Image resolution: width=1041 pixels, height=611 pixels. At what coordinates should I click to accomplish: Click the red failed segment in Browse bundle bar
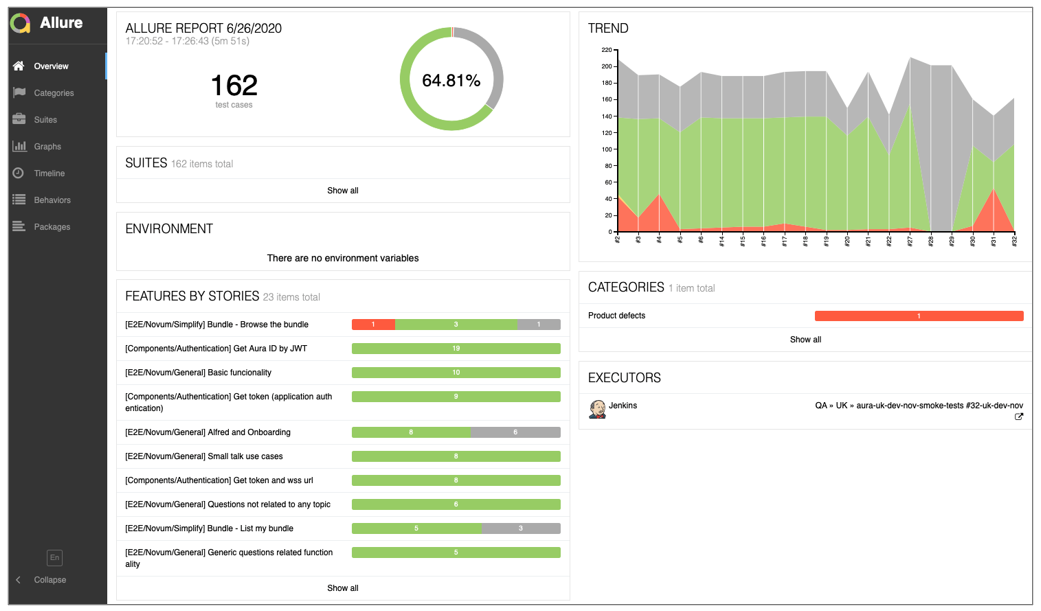click(x=373, y=325)
